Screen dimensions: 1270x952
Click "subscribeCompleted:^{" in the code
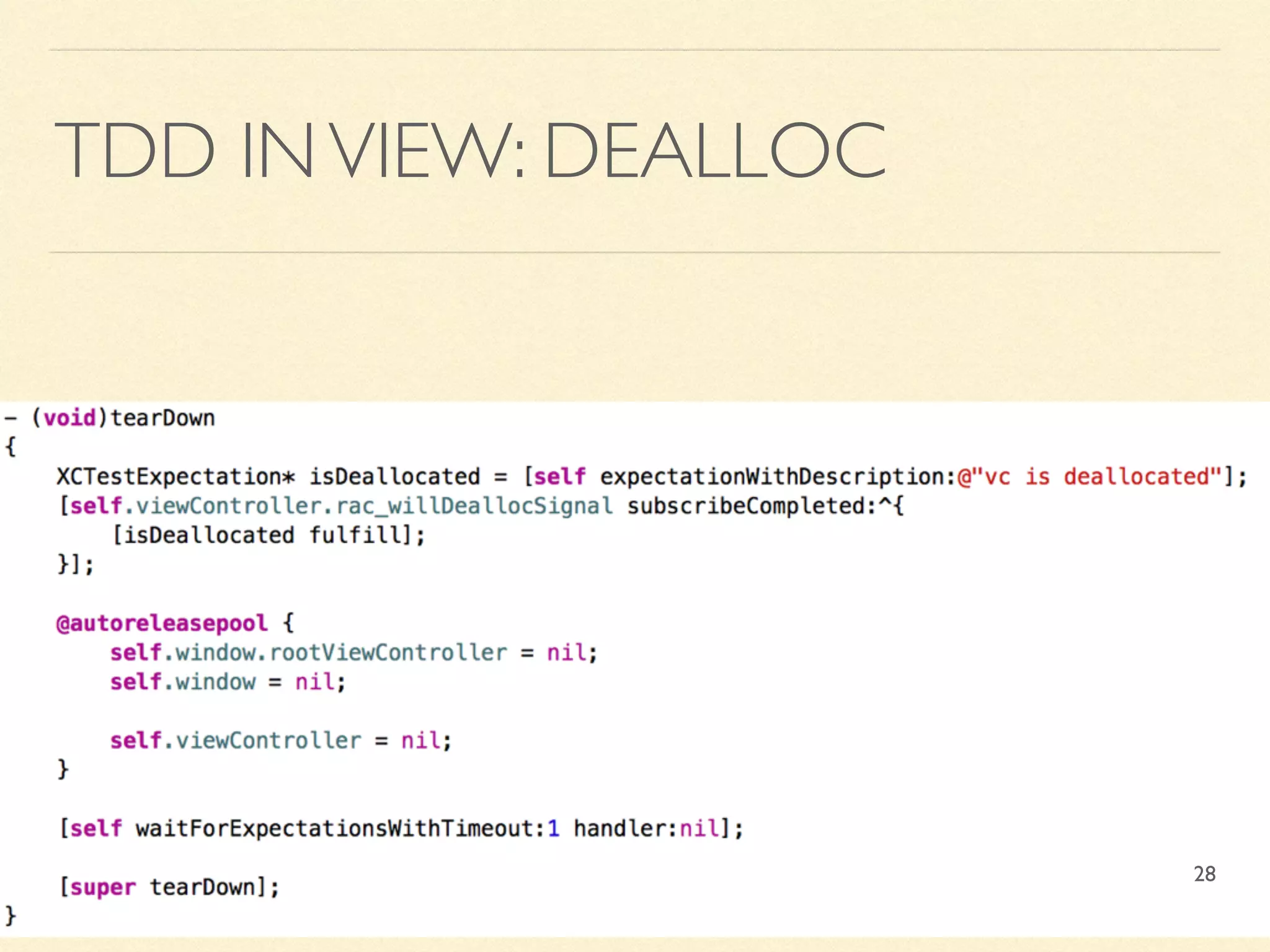click(766, 506)
